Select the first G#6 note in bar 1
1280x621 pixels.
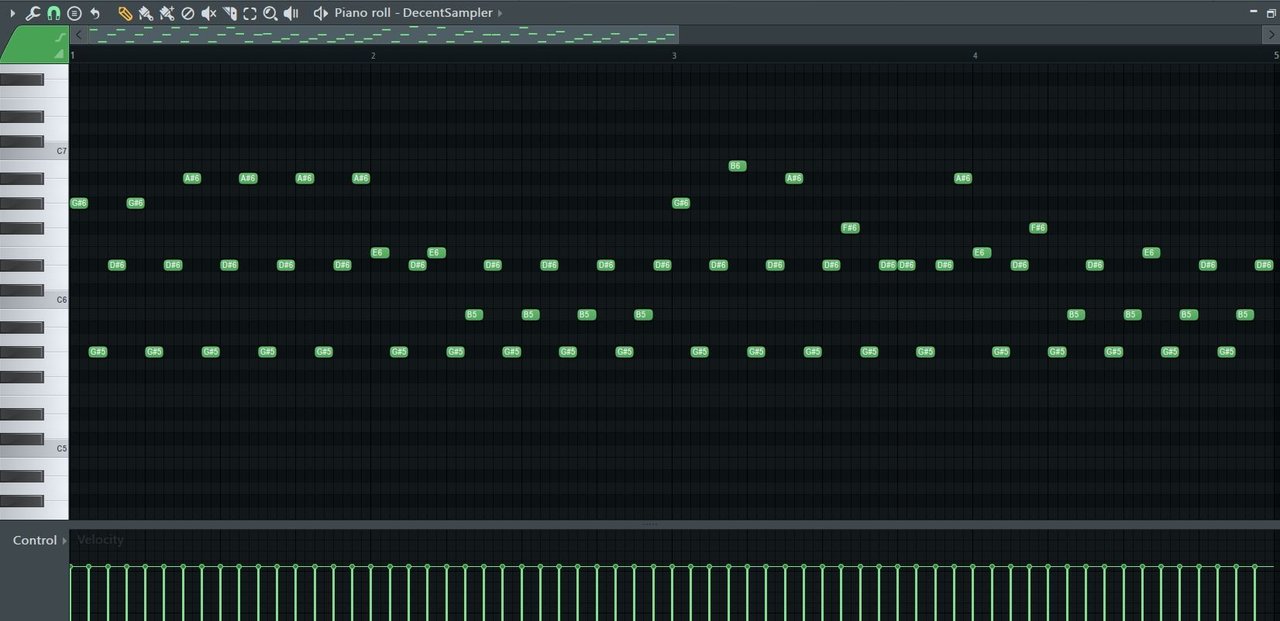coord(79,203)
